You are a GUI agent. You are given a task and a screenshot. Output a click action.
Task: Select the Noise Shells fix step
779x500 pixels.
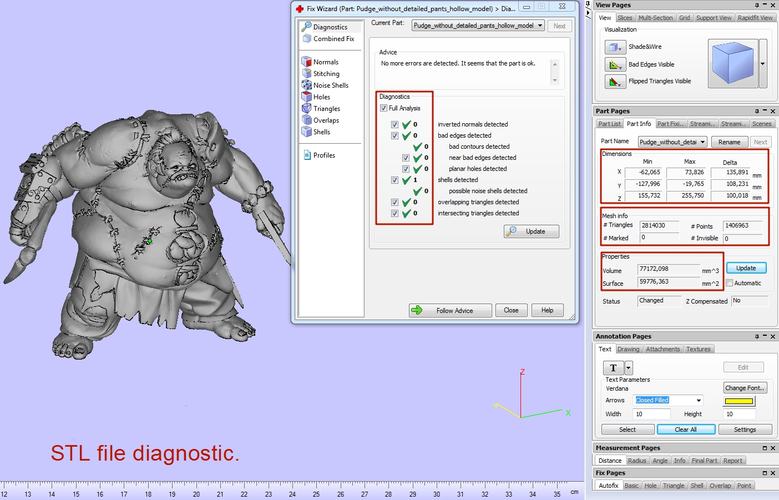(x=325, y=85)
